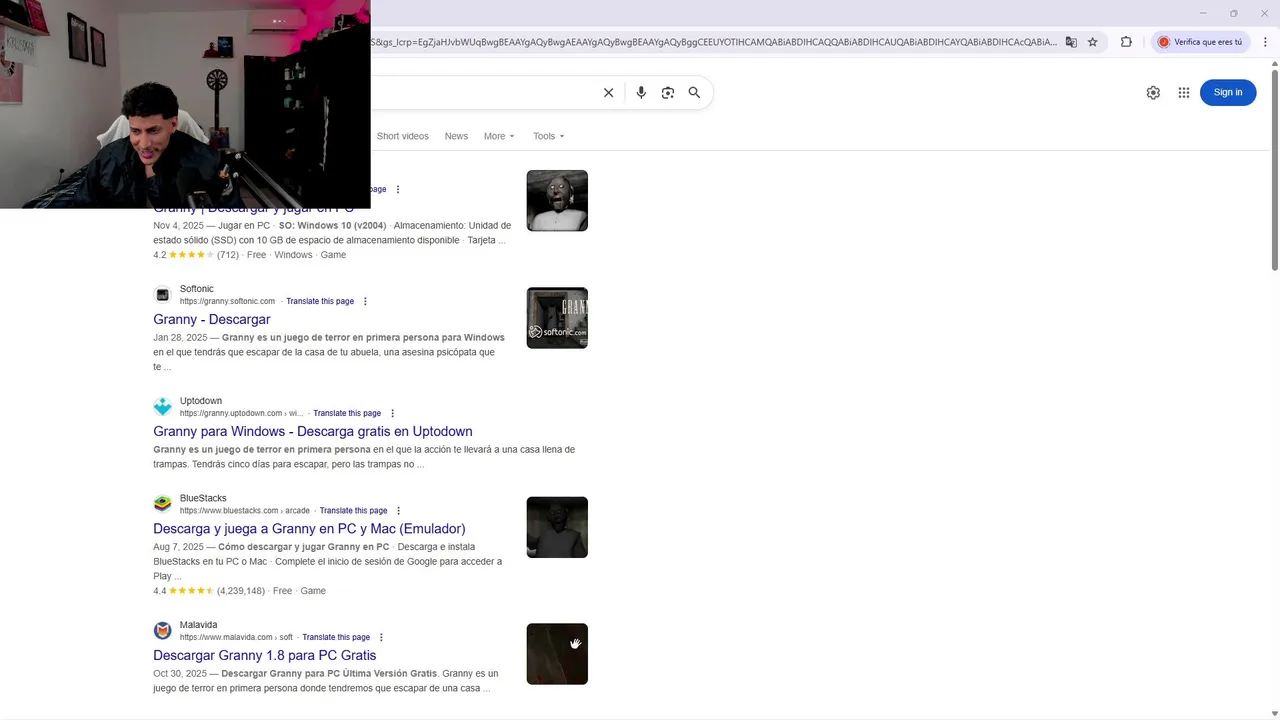Click the Malavida site favicon
The width and height of the screenshot is (1280, 720).
162,631
